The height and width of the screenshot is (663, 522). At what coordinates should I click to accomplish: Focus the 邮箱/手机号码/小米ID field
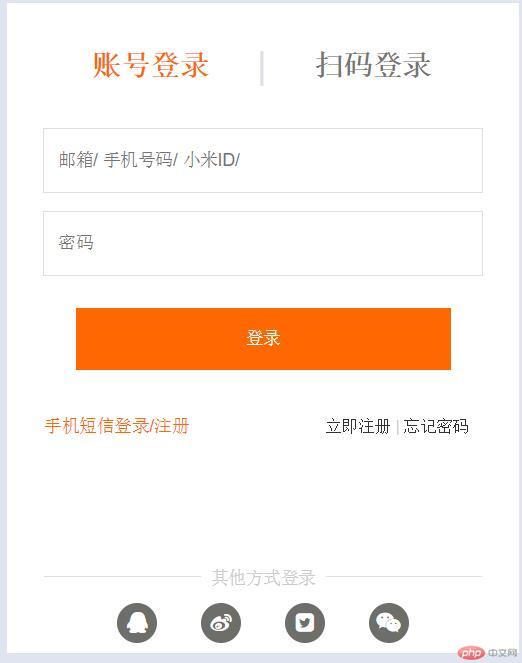pyautogui.click(x=263, y=160)
